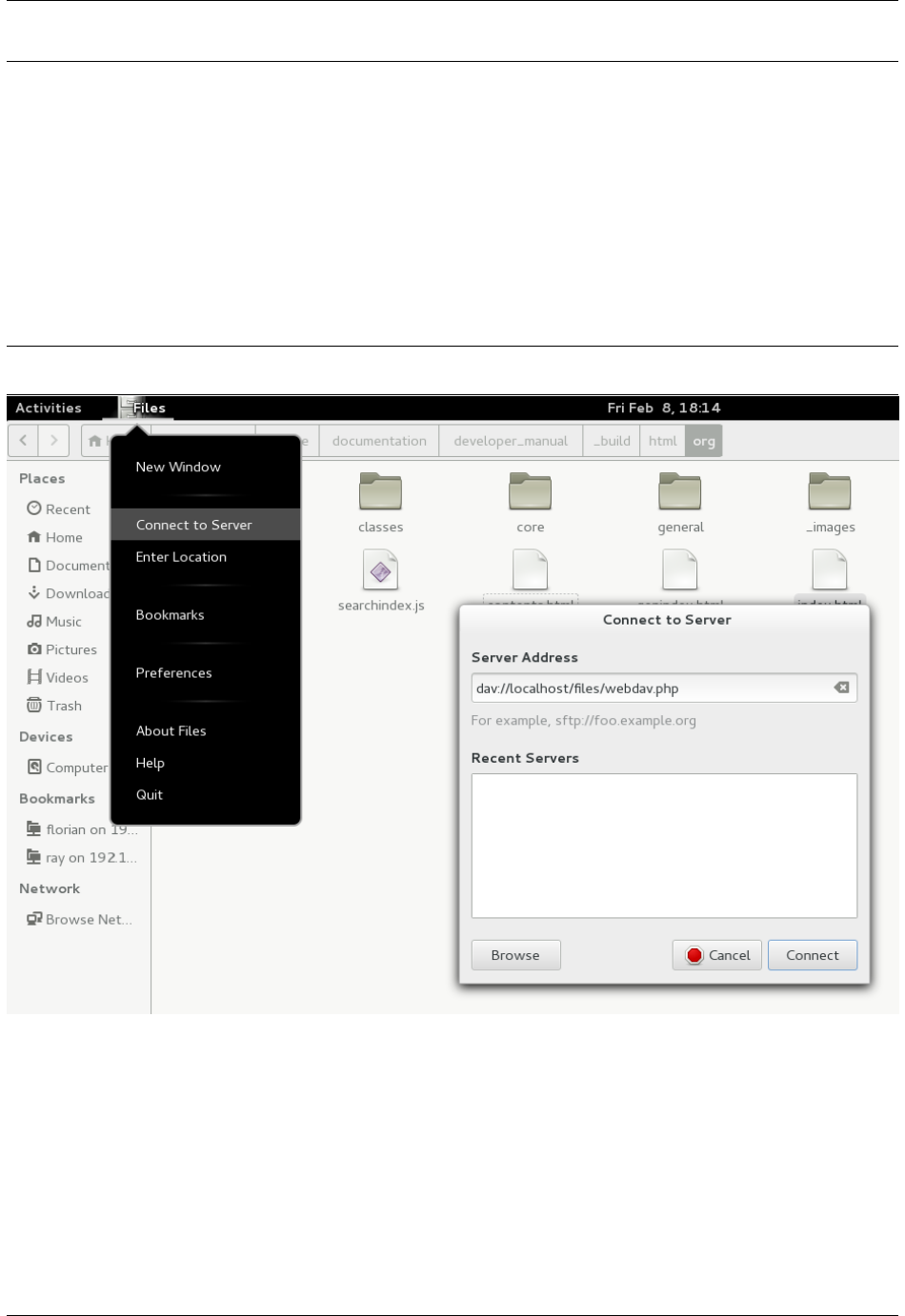Click the Computer drive icon under Devices

pos(34,767)
